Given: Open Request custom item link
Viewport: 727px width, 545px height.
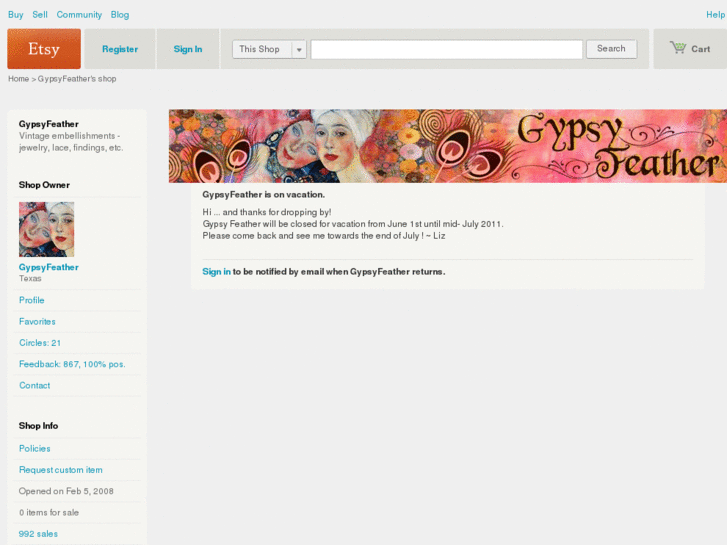Looking at the screenshot, I should click(61, 470).
